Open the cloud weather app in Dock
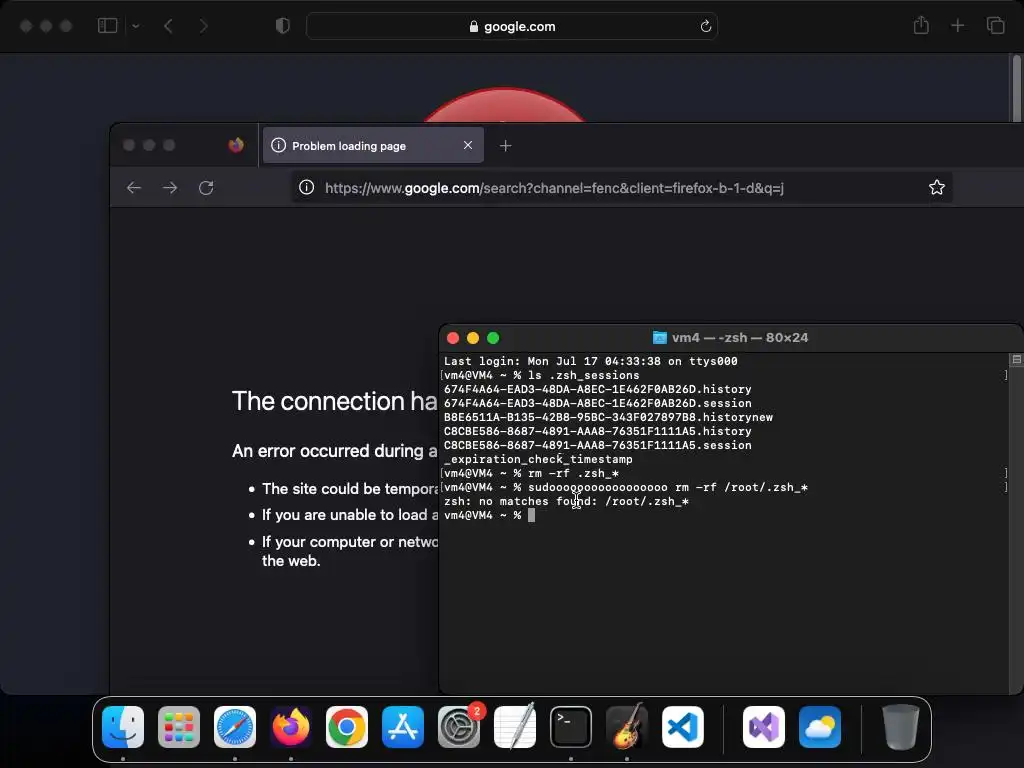The image size is (1024, 768). (x=820, y=727)
